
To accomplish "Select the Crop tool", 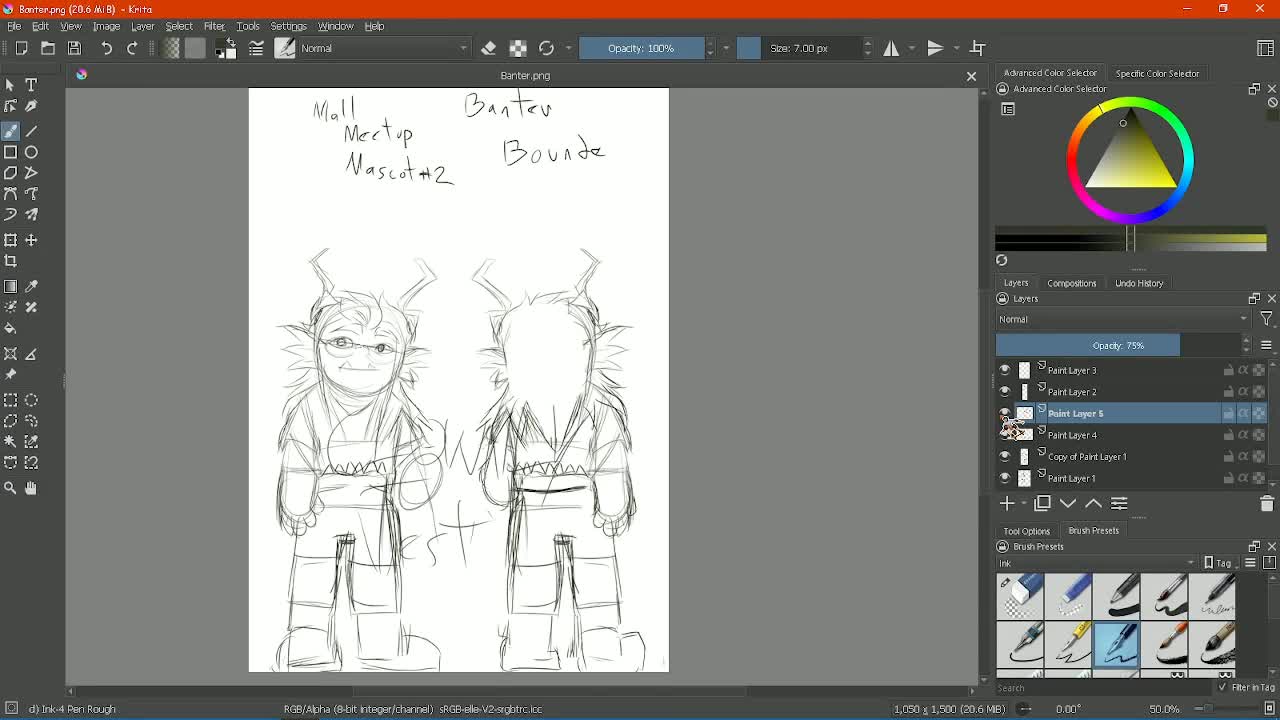I will pyautogui.click(x=10, y=261).
